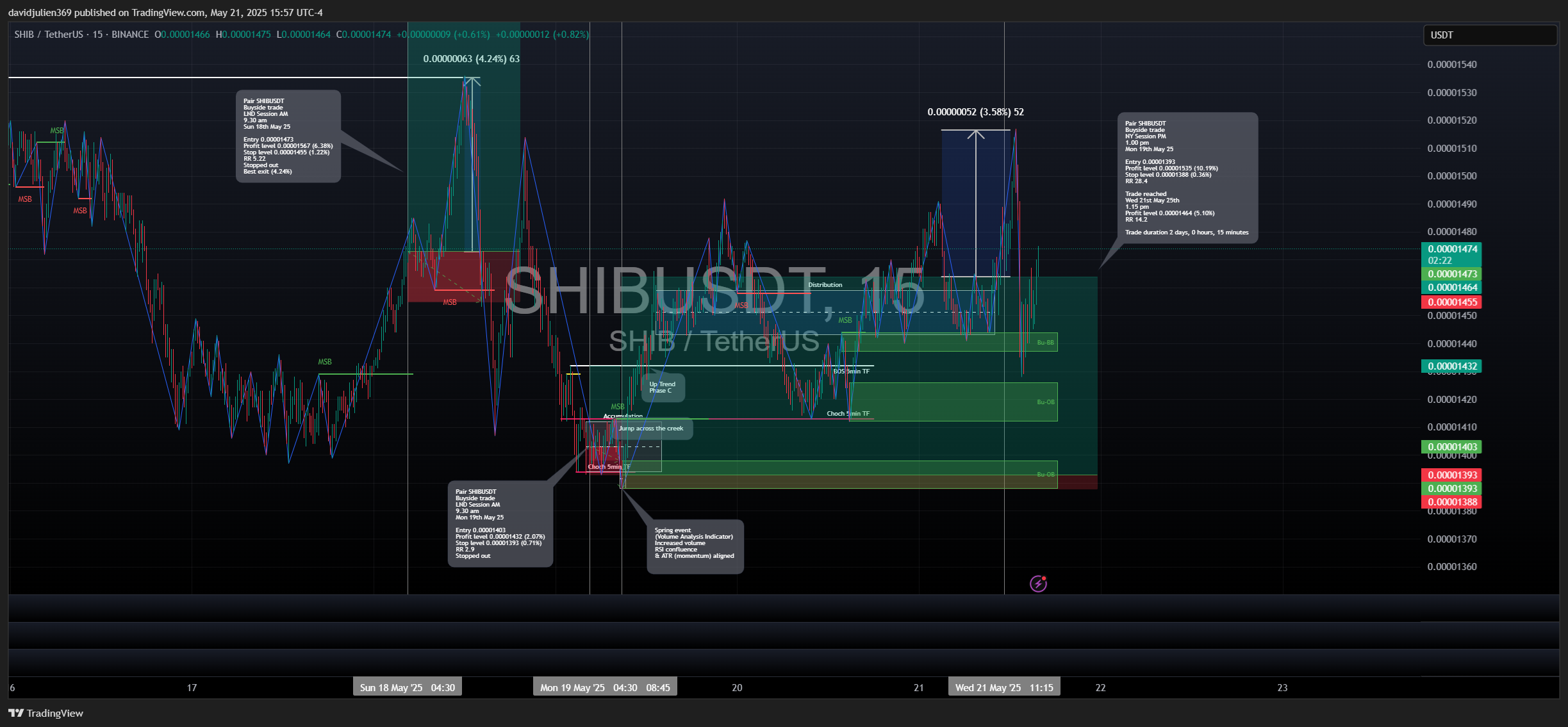
Task: Click the 'Jump across the creek' callout
Action: [x=652, y=429]
